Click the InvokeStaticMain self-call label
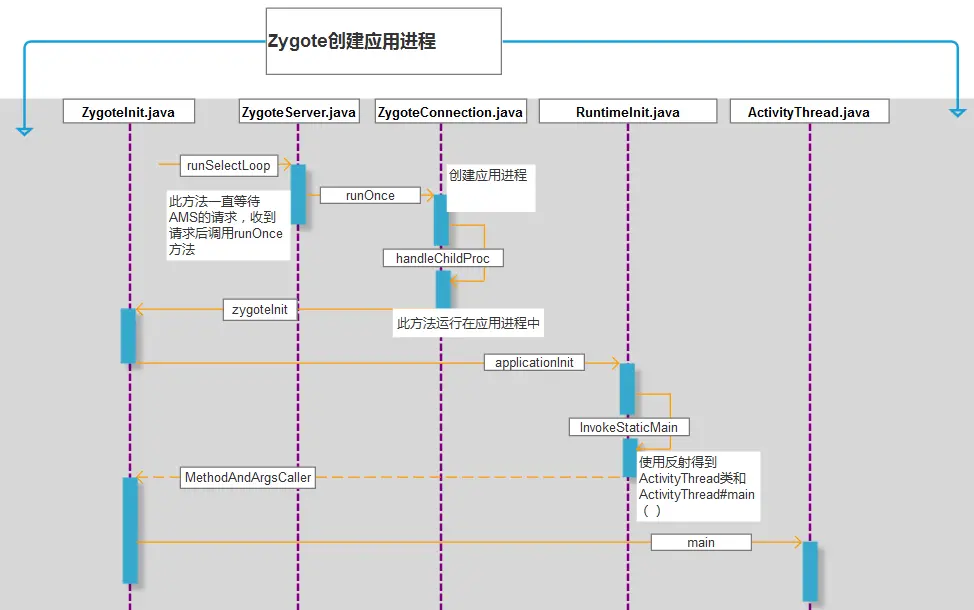This screenshot has height=610, width=974. (629, 427)
